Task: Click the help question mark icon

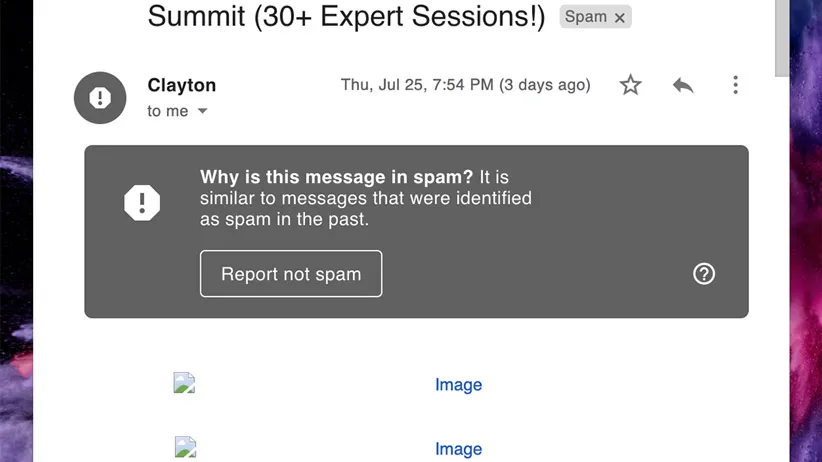Action: click(x=704, y=273)
